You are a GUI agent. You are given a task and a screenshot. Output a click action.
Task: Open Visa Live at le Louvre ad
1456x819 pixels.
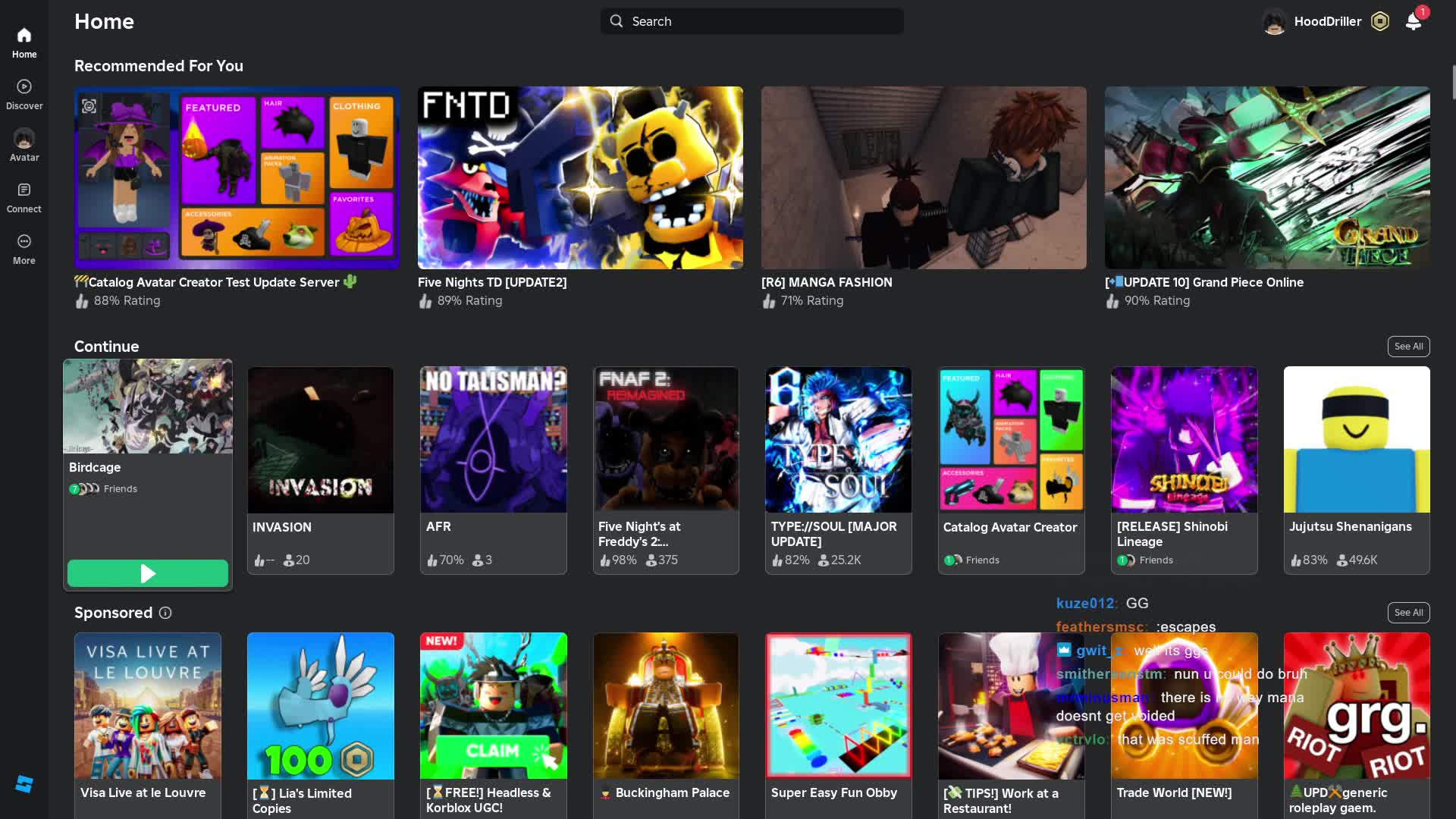[148, 725]
